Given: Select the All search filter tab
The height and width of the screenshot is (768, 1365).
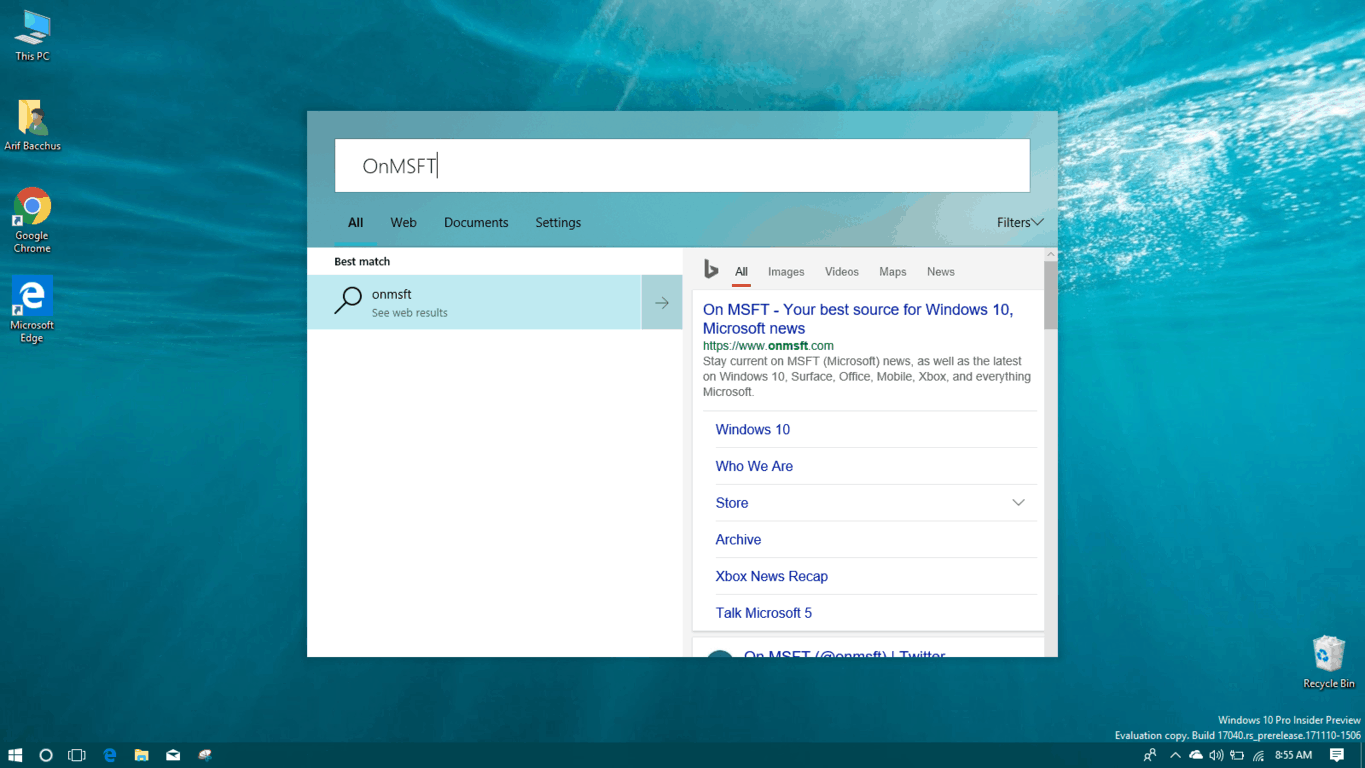Looking at the screenshot, I should coord(355,223).
